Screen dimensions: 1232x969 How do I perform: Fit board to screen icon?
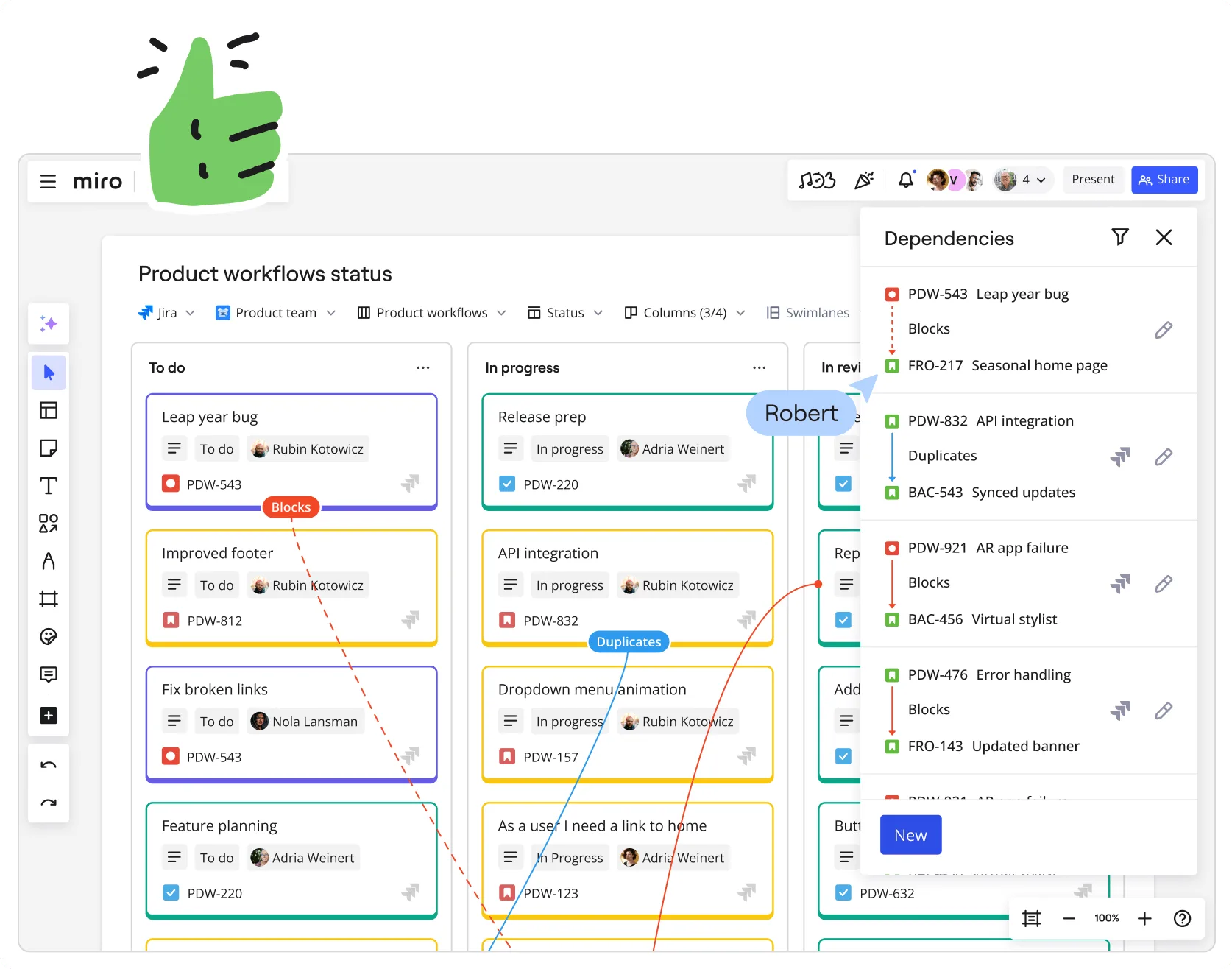coord(1032,918)
